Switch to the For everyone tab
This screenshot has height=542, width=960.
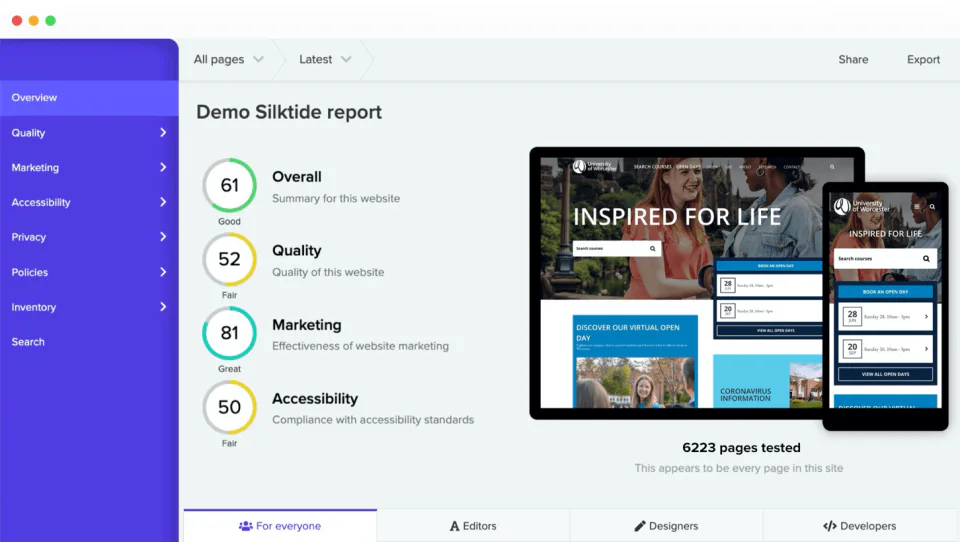tap(280, 526)
